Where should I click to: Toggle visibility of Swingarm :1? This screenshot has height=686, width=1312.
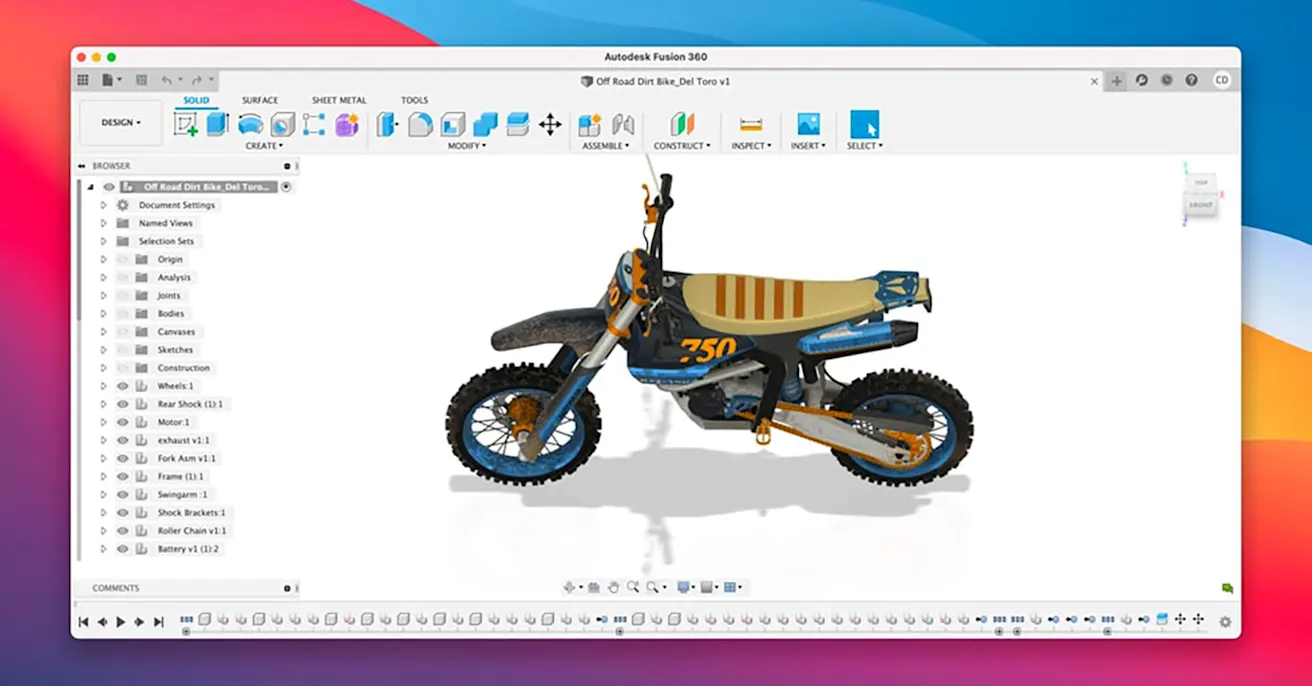point(123,495)
